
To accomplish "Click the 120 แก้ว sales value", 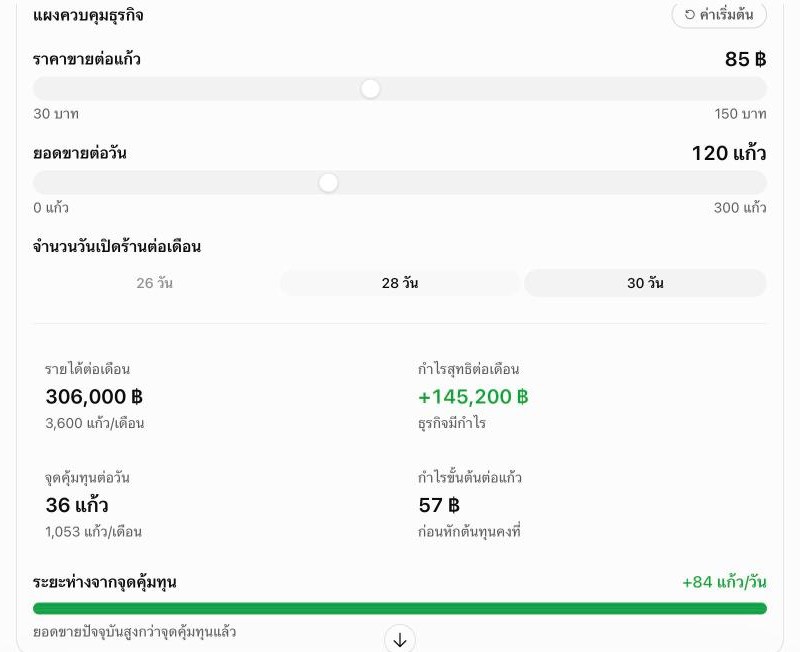I will [x=729, y=153].
